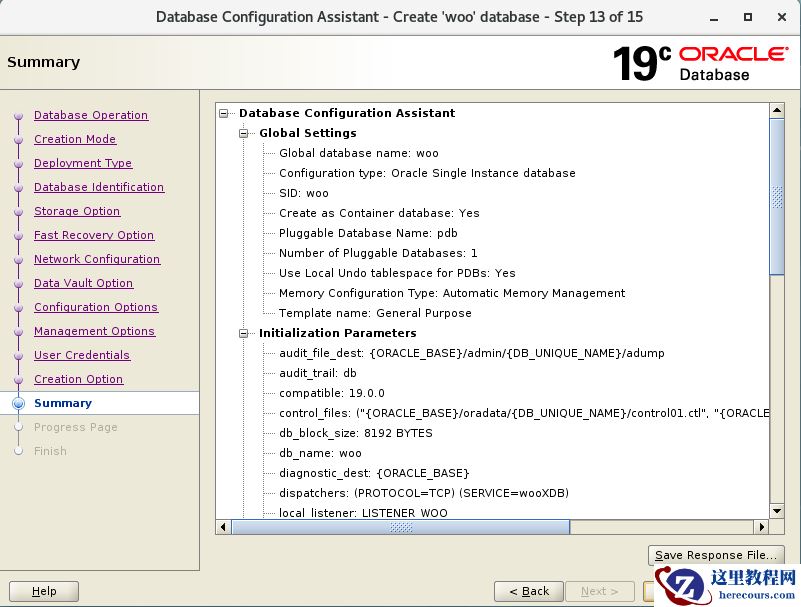This screenshot has height=607, width=801.
Task: Go to Management Options step
Action: [x=94, y=331]
